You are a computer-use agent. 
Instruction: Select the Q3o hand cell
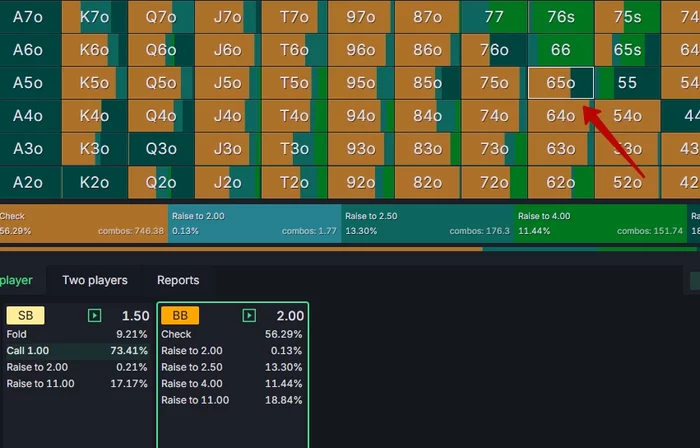tap(161, 149)
